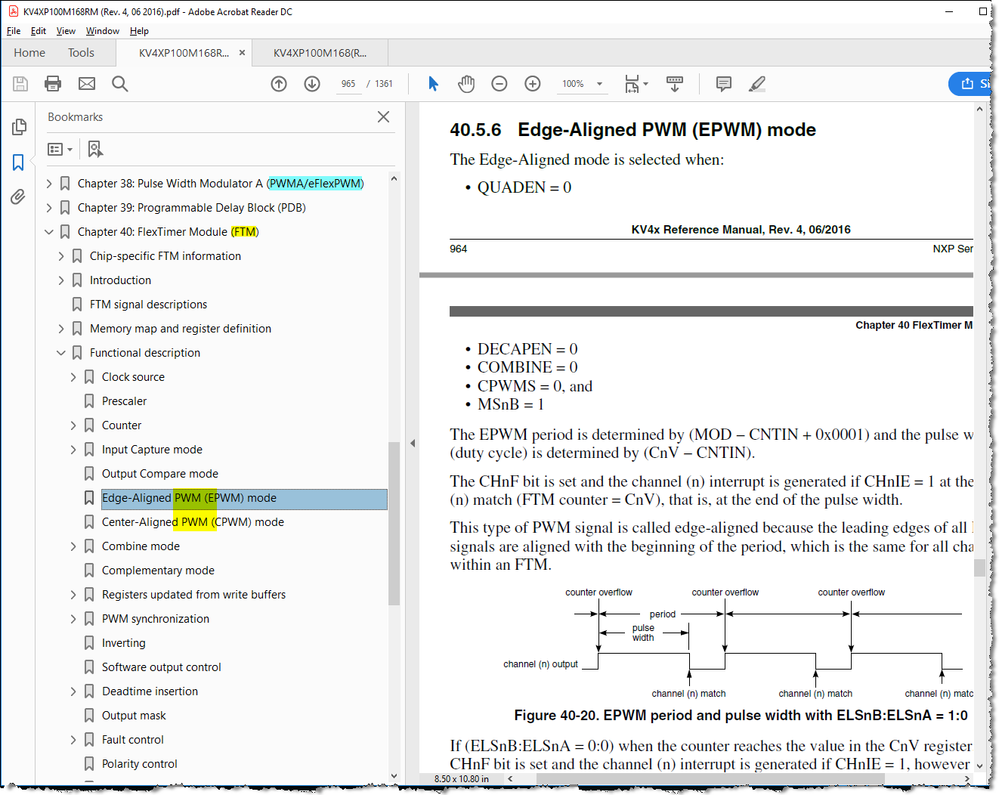The image size is (999, 795).
Task: Open Attachments paperclip panel
Action: (x=18, y=196)
